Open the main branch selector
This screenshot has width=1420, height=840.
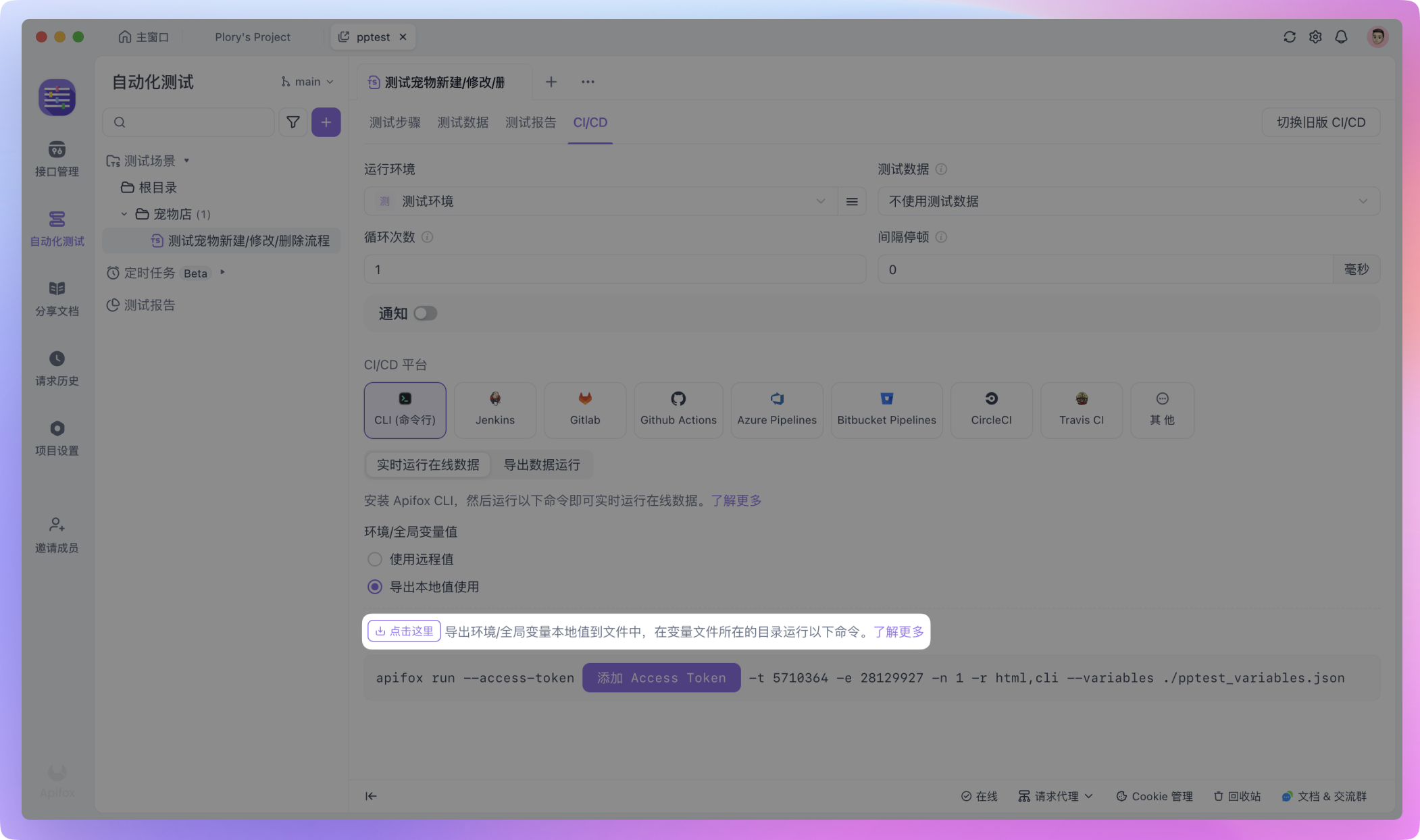point(307,82)
